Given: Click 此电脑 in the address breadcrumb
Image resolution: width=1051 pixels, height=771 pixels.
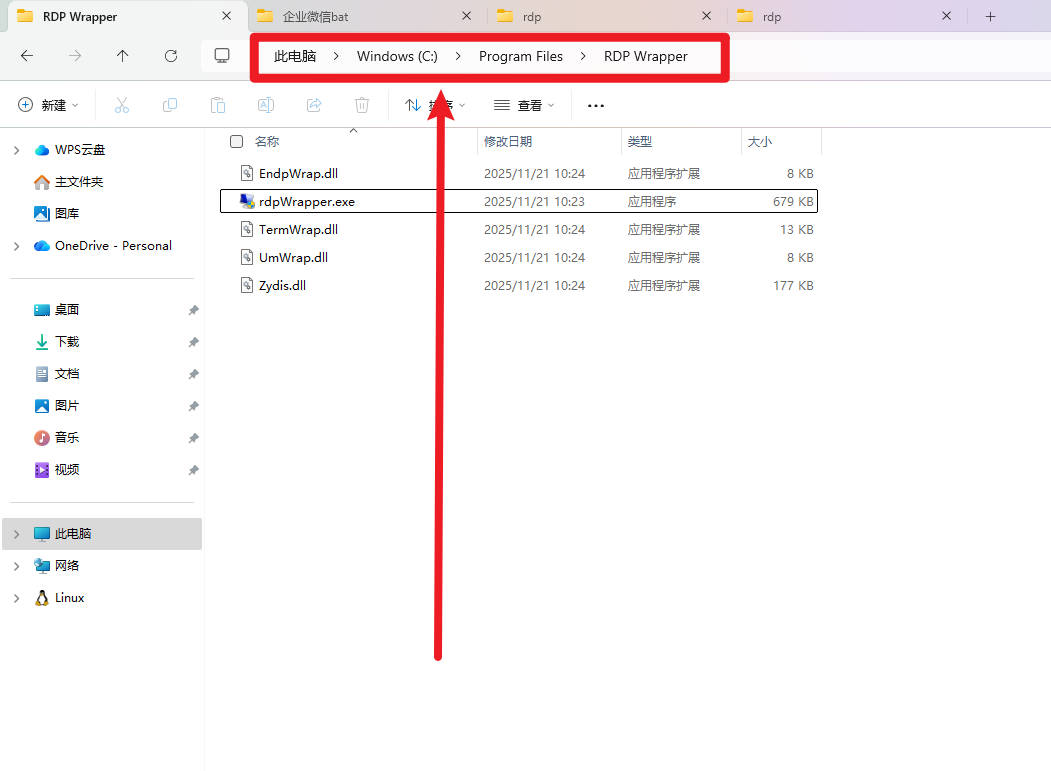Looking at the screenshot, I should click(295, 56).
